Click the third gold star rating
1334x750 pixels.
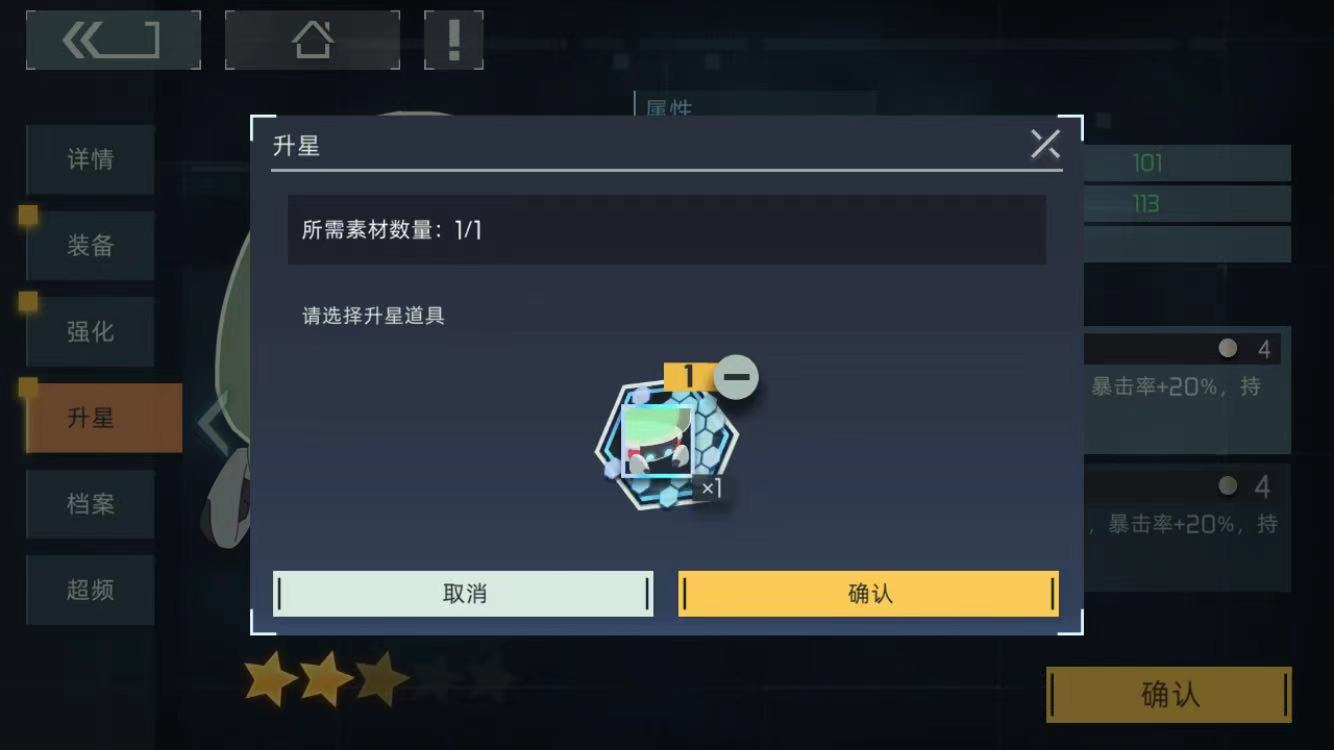(383, 680)
